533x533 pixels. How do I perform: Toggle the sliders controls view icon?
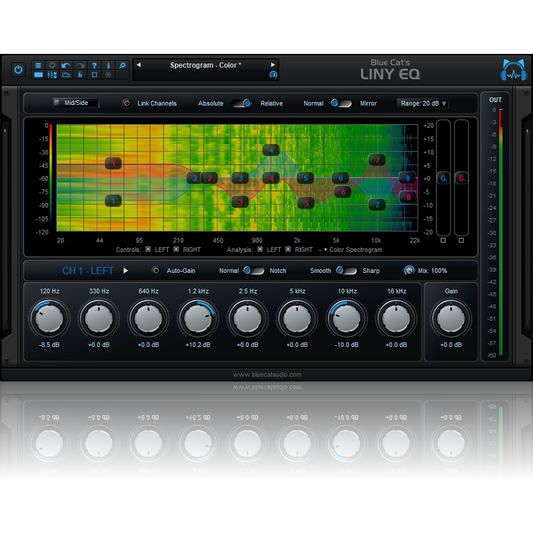click(52, 74)
